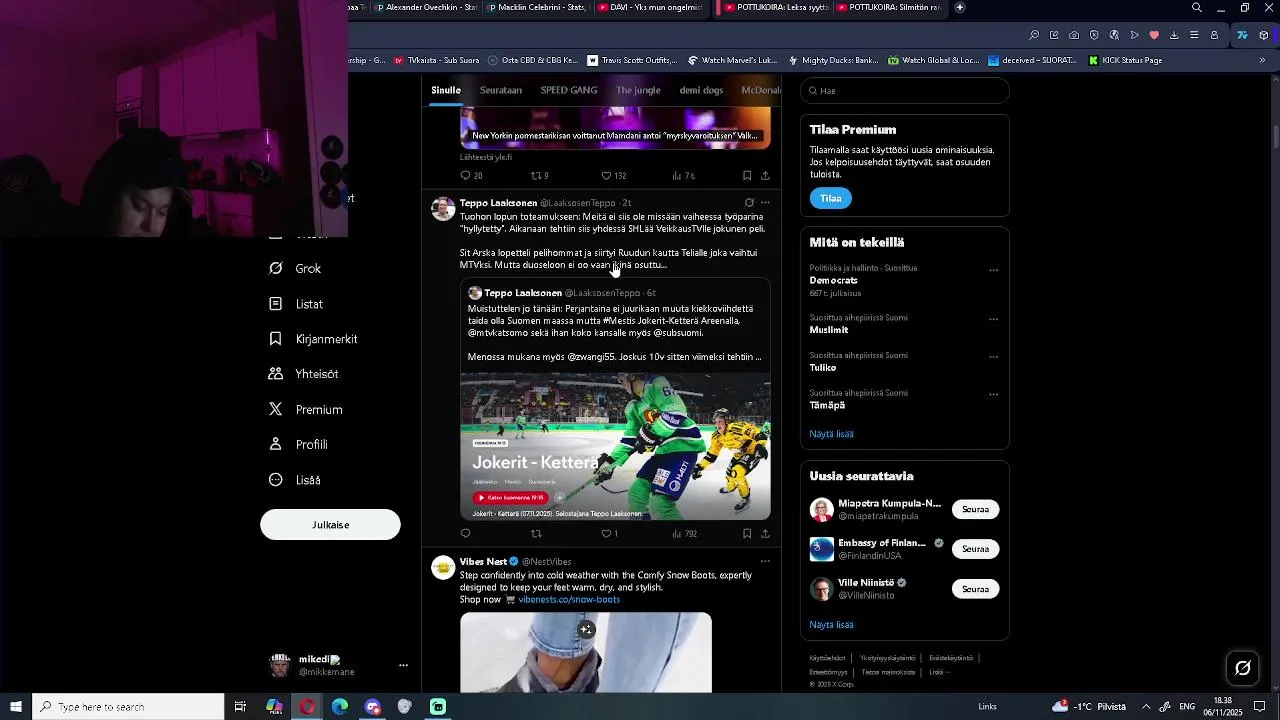Viewport: 1280px width, 720px height.
Task: Open KICK Status Page bookmark
Action: click(x=1124, y=60)
